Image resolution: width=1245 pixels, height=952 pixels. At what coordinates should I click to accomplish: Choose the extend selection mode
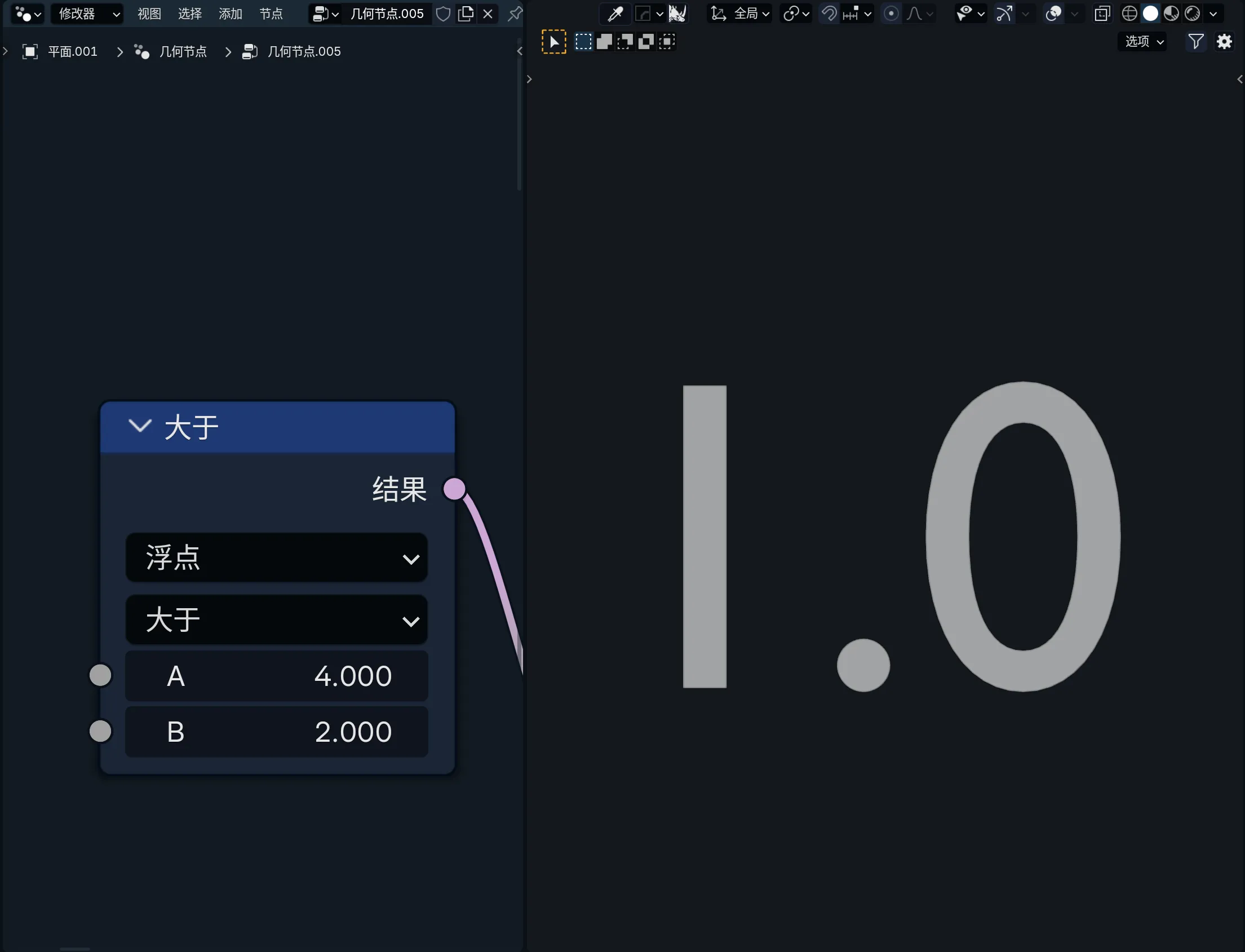(604, 41)
